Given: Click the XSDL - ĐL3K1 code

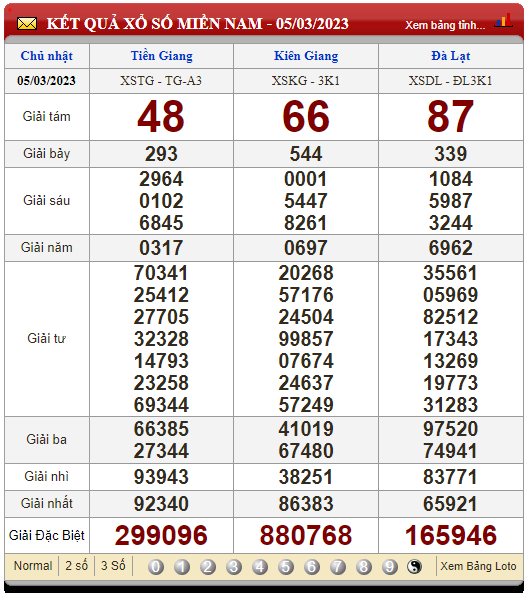Looking at the screenshot, I should tap(450, 81).
